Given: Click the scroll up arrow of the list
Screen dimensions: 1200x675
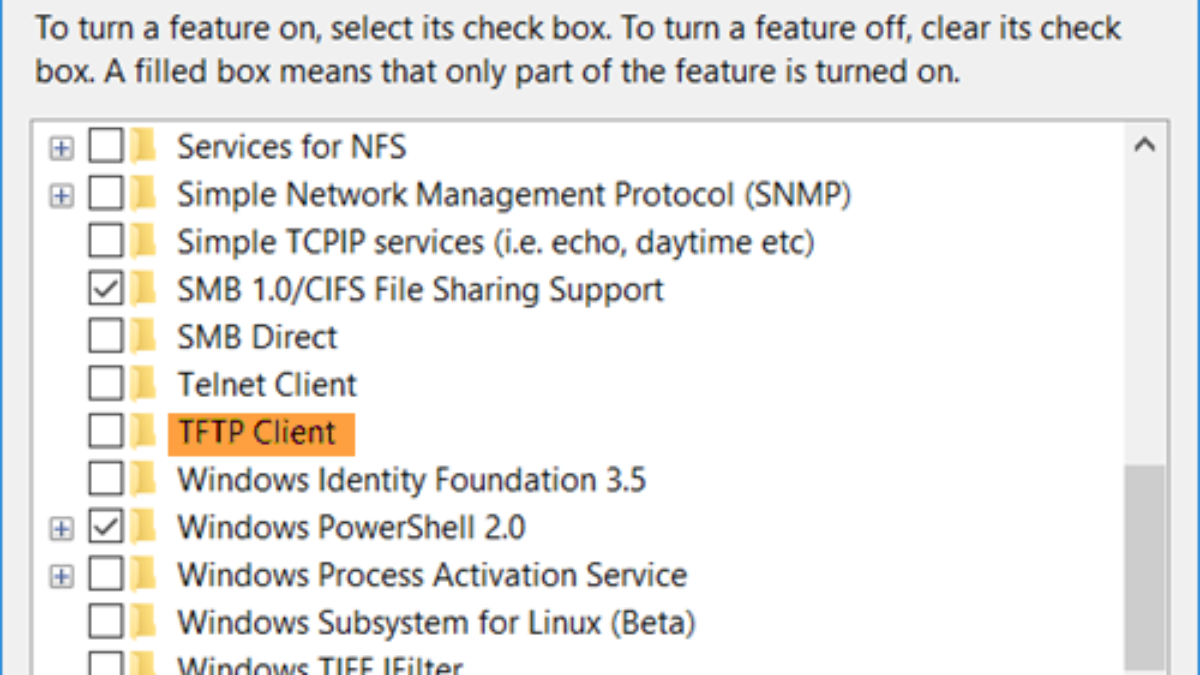Looking at the screenshot, I should click(1145, 146).
